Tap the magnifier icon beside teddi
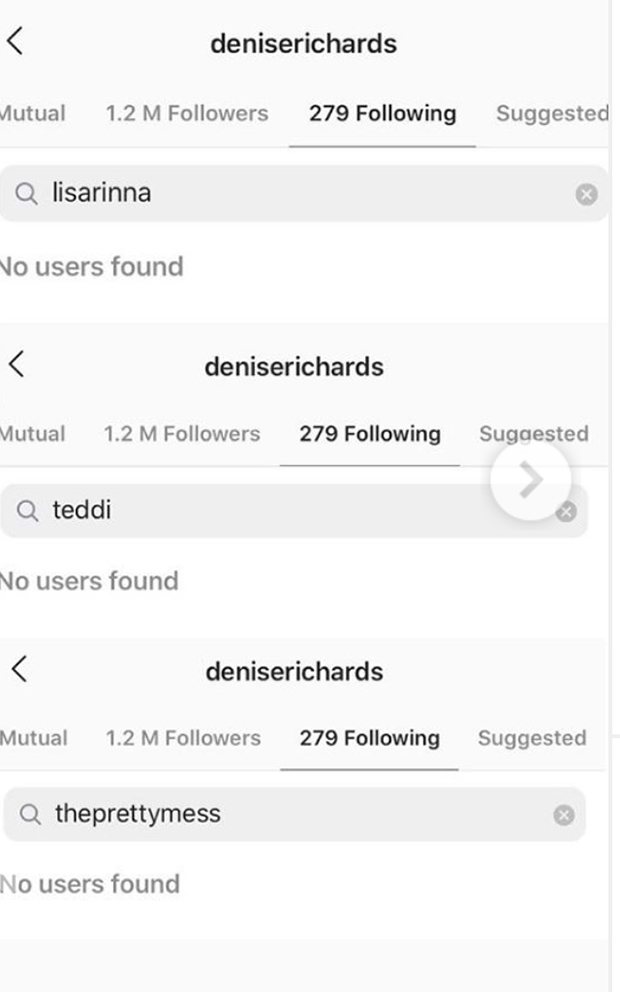Viewport: 620px width, 992px height. 28,512
